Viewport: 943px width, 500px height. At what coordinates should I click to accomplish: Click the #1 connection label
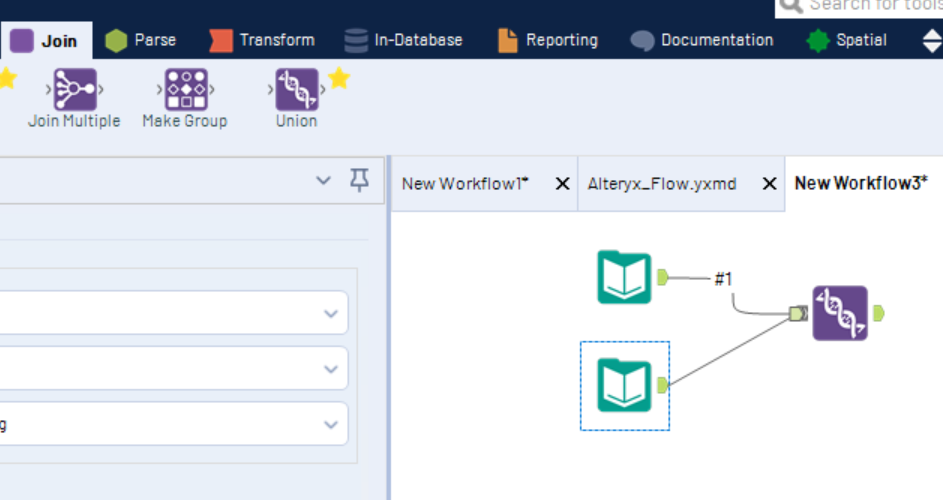[723, 279]
